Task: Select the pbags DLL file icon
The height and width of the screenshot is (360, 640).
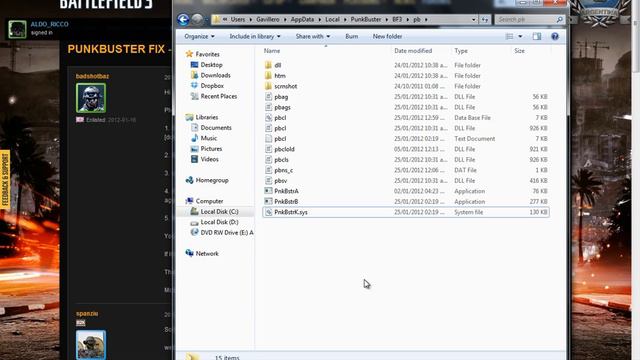Action: (x=268, y=107)
